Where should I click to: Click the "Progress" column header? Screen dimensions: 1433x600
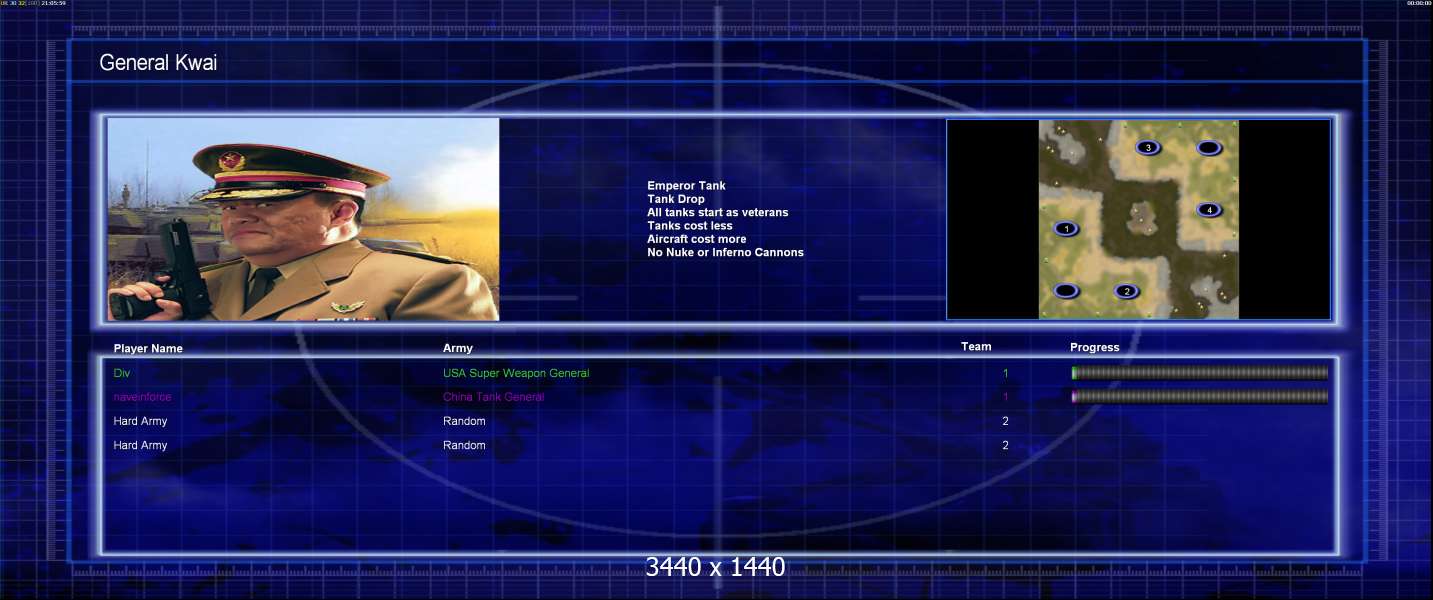pos(1095,348)
